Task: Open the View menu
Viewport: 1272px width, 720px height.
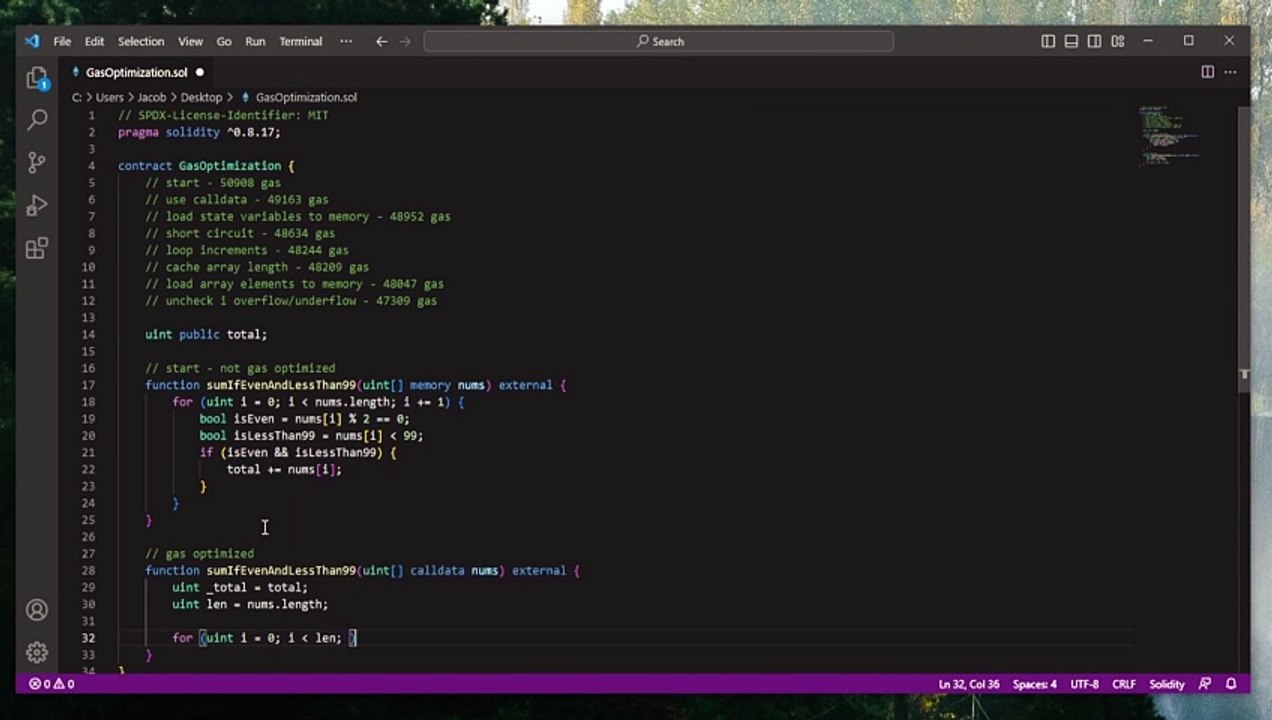Action: [190, 41]
